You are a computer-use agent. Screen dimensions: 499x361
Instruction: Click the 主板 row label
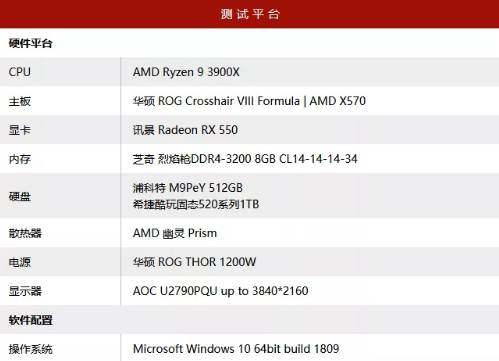20,101
